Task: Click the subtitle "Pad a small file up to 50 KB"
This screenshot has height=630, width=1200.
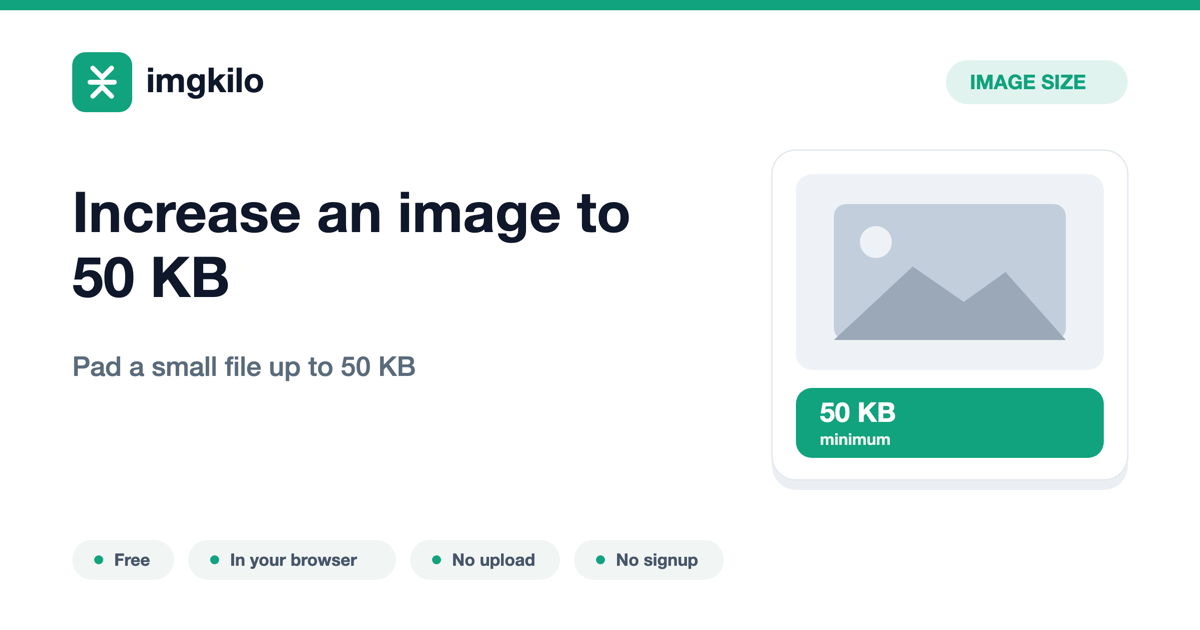Action: tap(244, 367)
